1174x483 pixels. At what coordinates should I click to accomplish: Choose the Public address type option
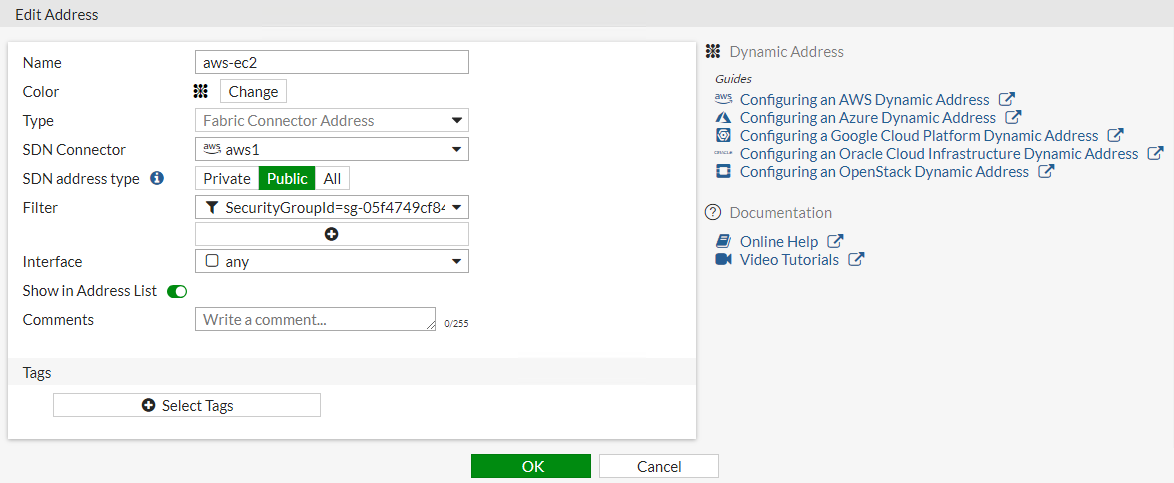(x=287, y=178)
